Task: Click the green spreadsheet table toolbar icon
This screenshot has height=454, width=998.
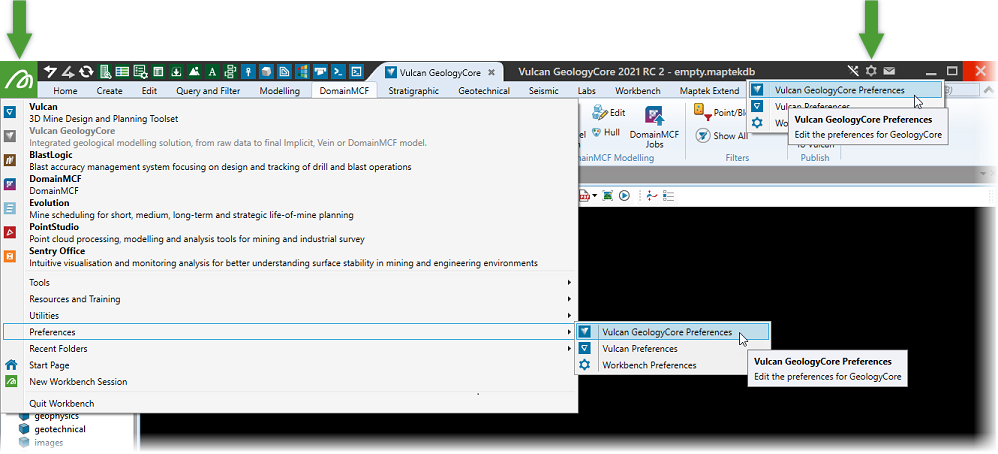Action: pyautogui.click(x=122, y=72)
